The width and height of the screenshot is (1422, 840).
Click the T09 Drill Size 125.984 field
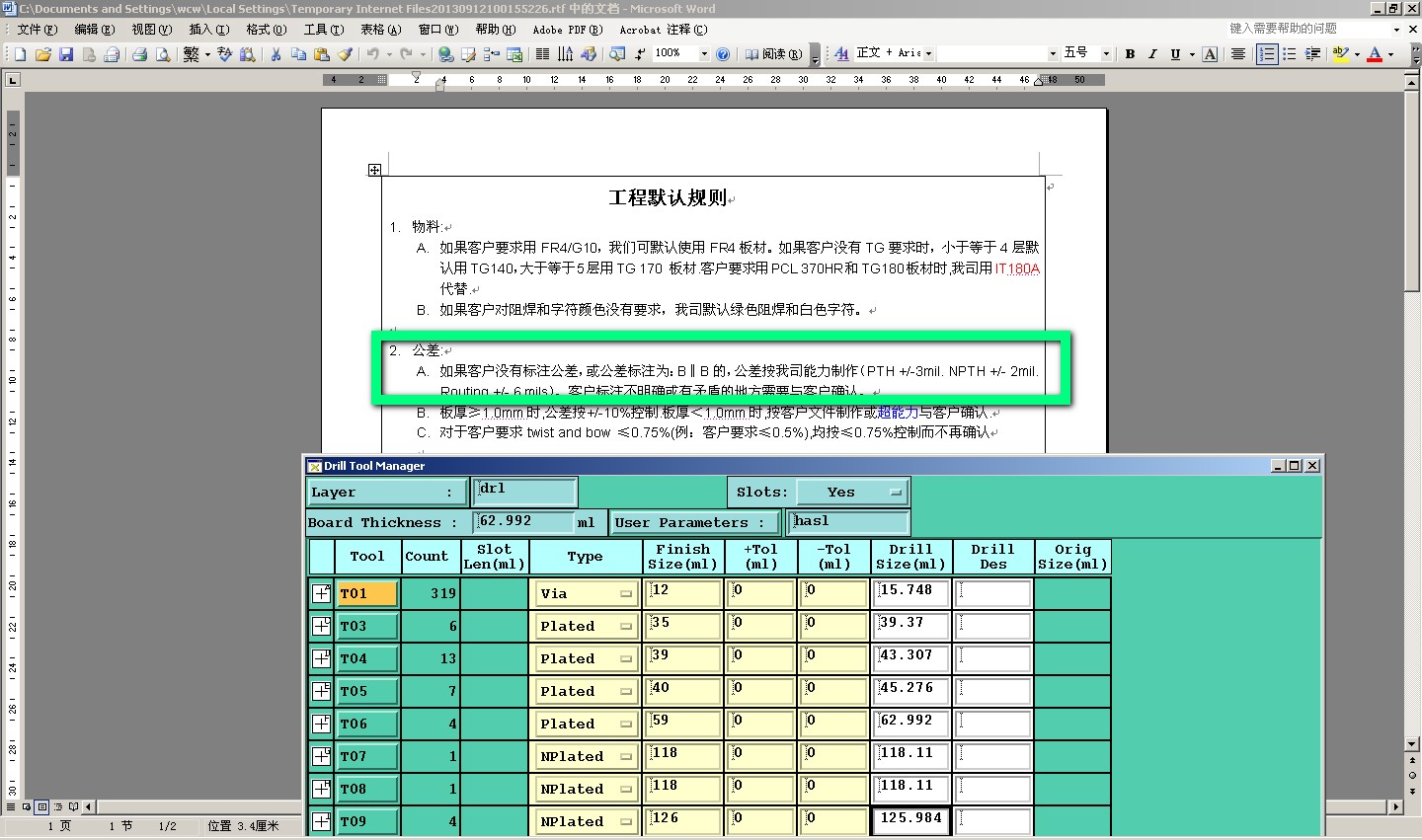point(911,821)
